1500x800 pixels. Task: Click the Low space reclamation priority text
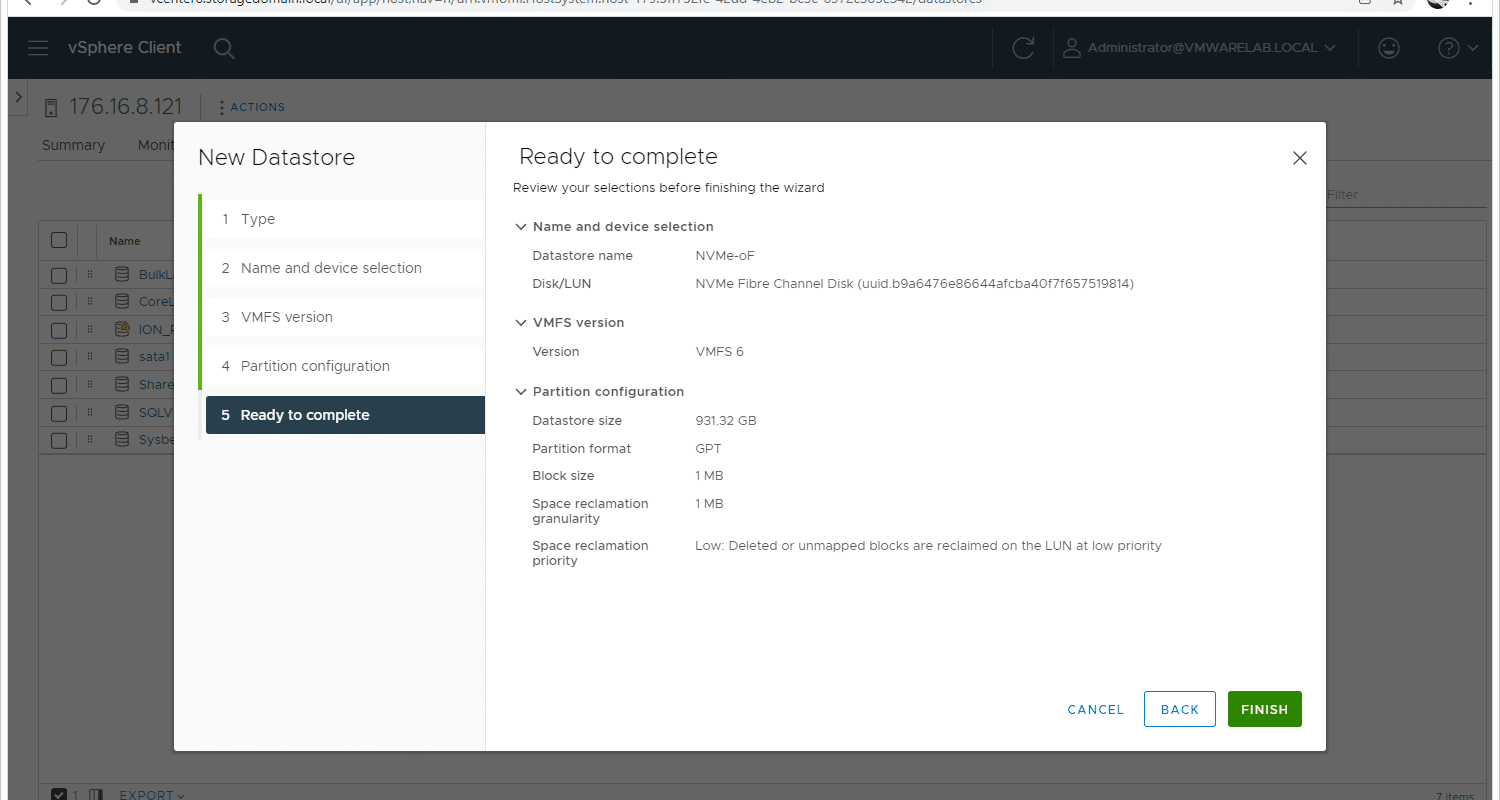pyautogui.click(x=928, y=546)
